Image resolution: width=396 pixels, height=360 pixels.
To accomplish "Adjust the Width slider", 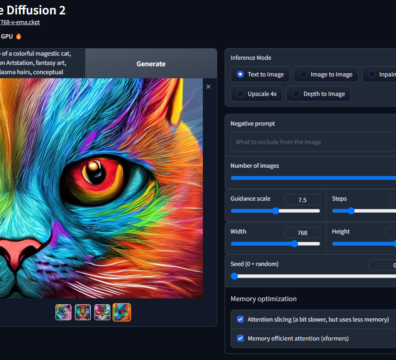I will point(275,244).
